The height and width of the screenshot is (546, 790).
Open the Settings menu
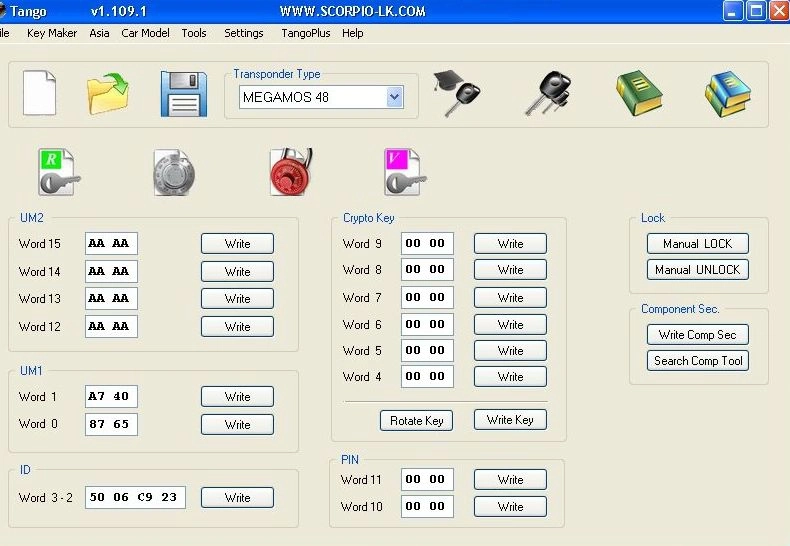click(244, 33)
